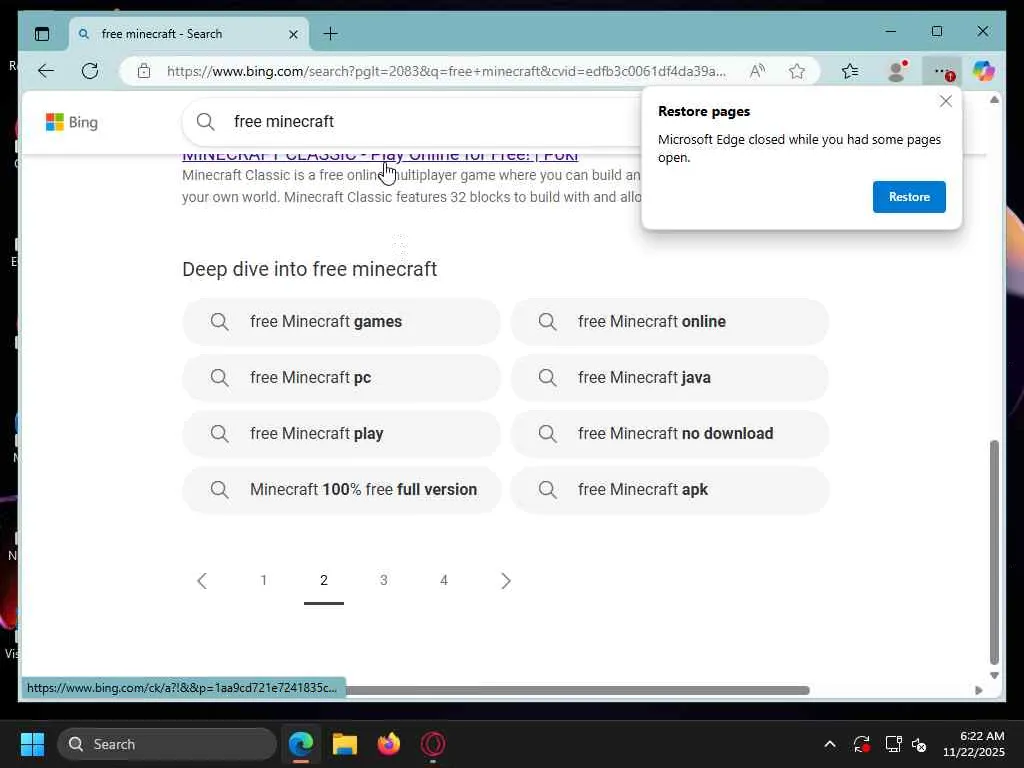Open Microsoft Edge from the taskbar

[x=301, y=744]
